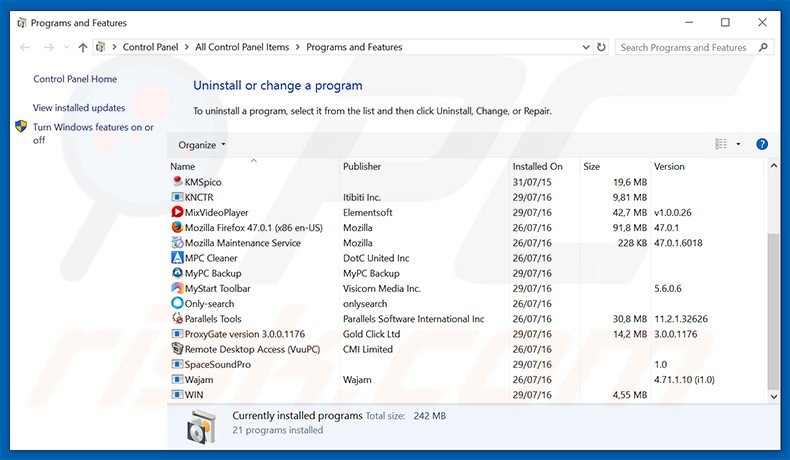This screenshot has width=790, height=460.
Task: Select the KMSpico icon in list
Action: 177,182
